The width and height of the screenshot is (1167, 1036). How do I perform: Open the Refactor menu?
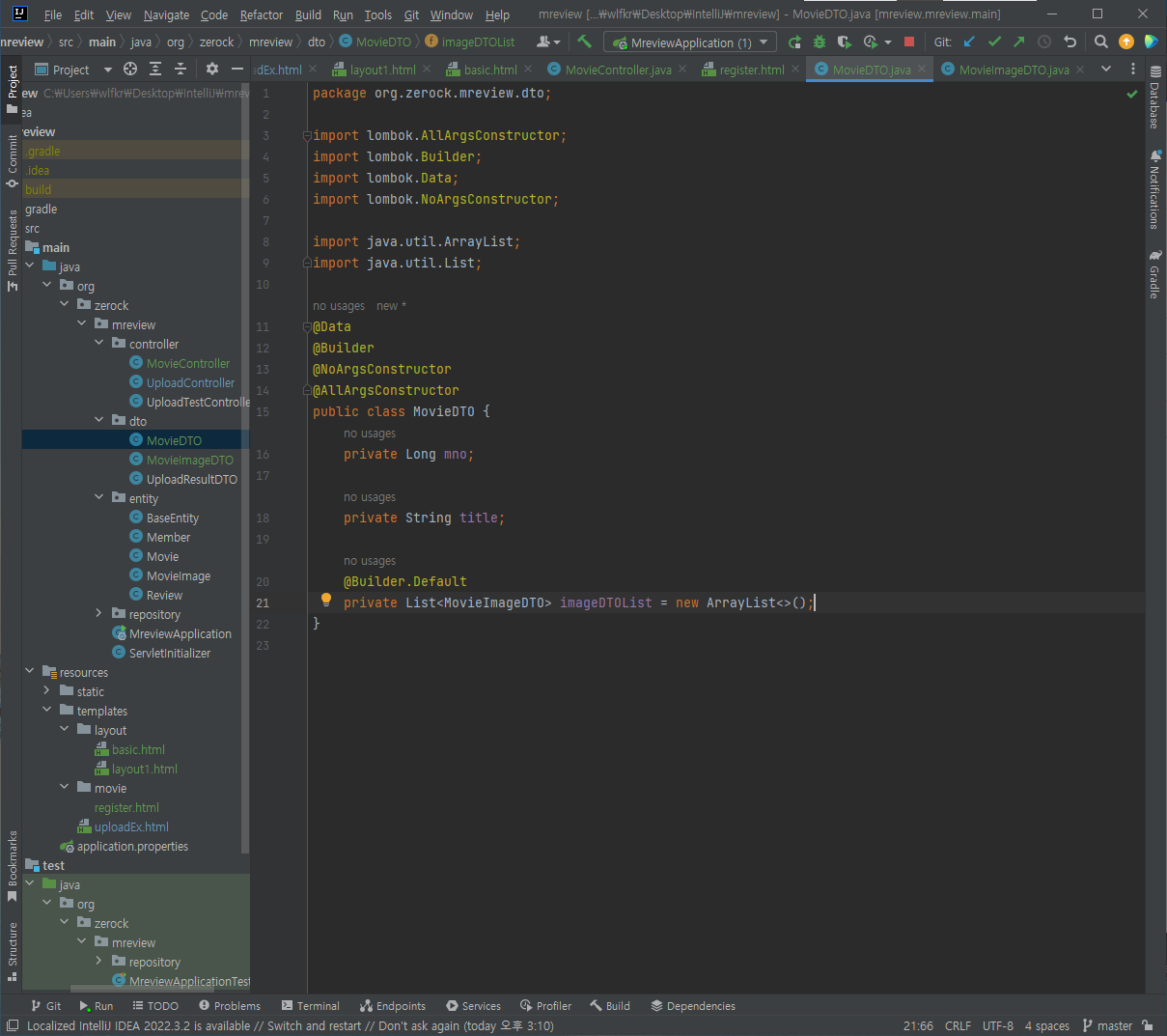point(262,14)
